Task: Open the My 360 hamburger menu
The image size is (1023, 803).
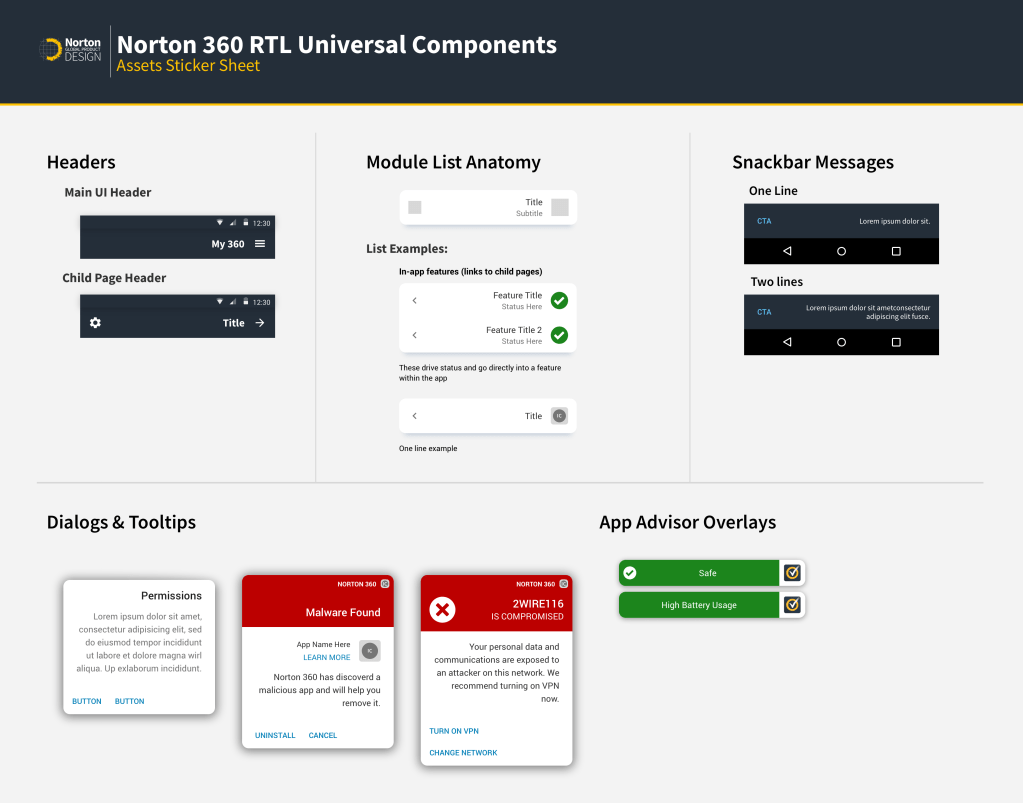Action: [x=260, y=244]
